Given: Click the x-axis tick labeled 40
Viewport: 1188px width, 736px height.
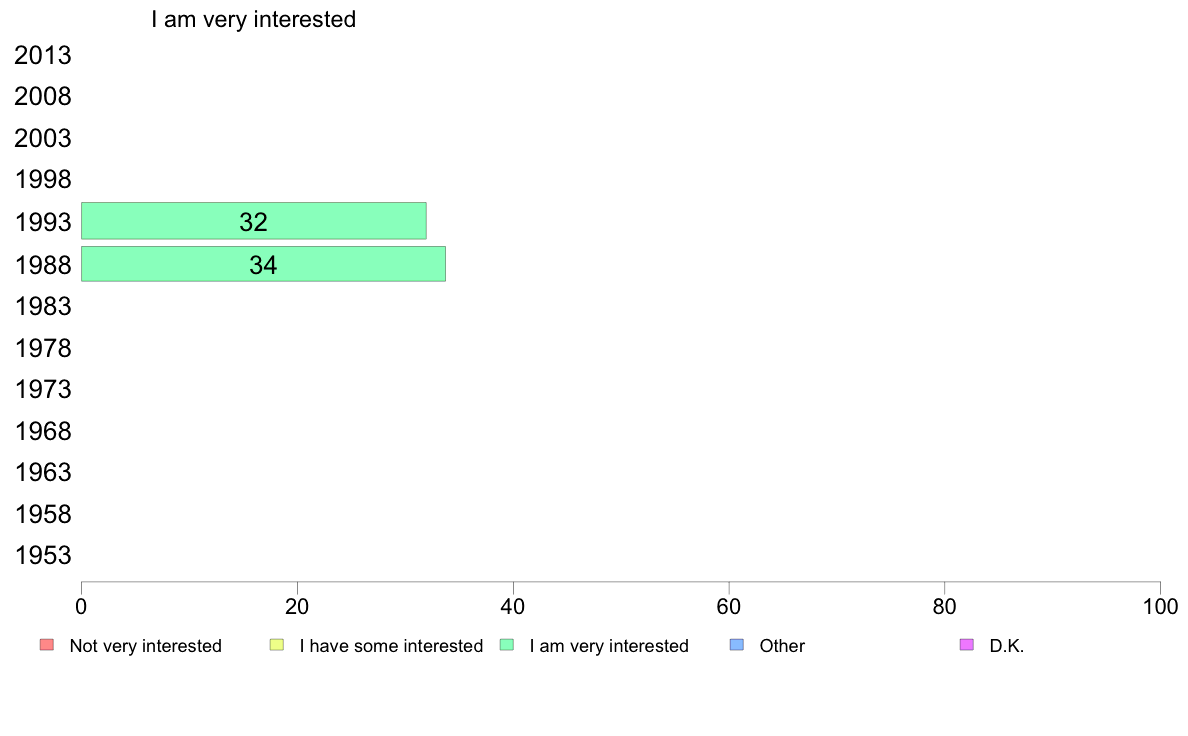Looking at the screenshot, I should (x=513, y=606).
